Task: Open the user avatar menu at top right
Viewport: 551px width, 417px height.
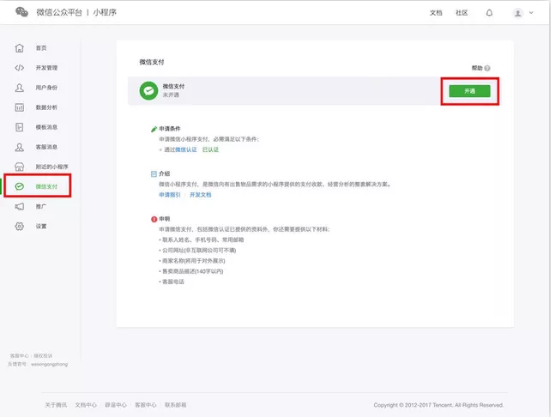Action: (x=518, y=13)
